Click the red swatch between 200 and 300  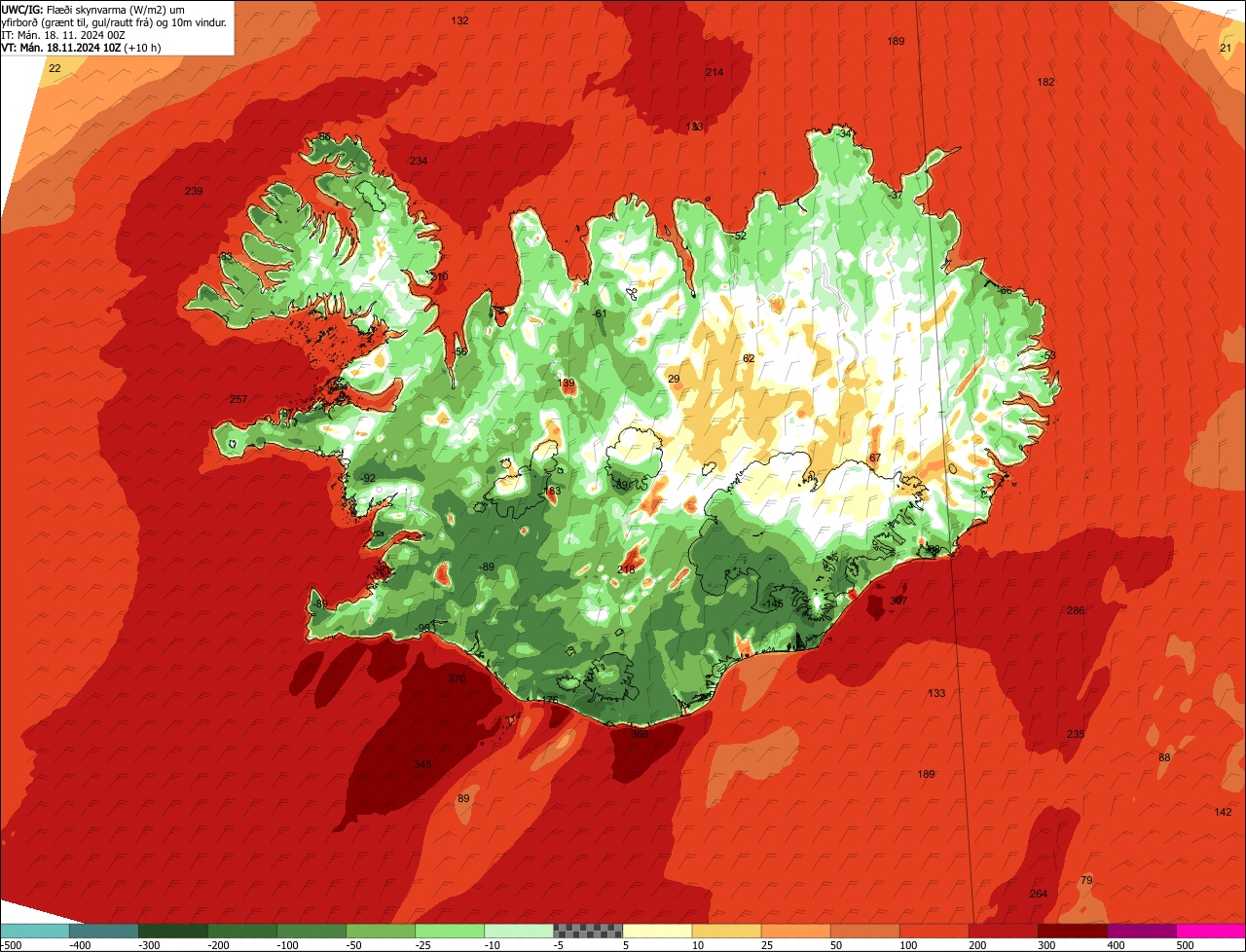(x=1002, y=931)
